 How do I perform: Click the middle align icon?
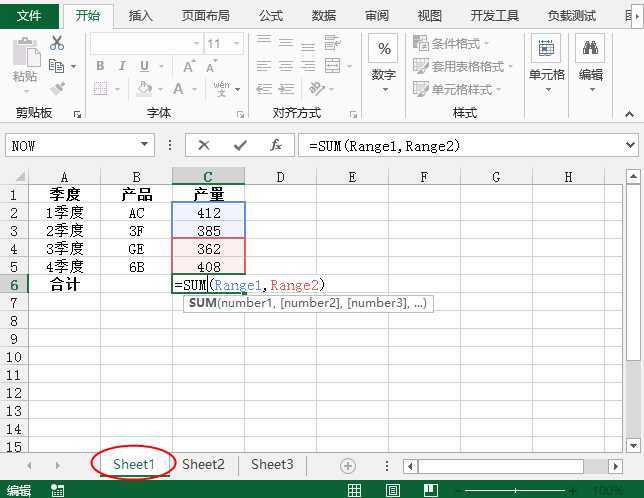pyautogui.click(x=286, y=43)
